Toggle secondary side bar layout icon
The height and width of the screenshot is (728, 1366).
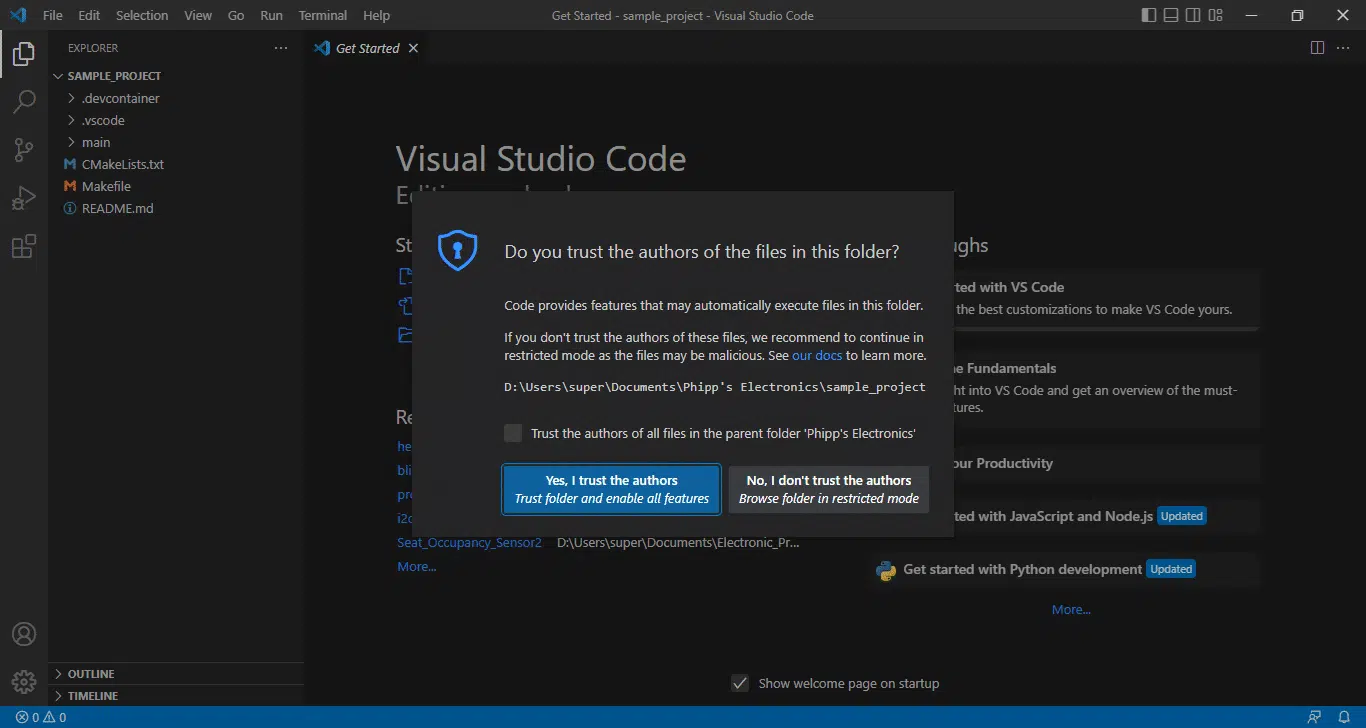[x=1193, y=15]
